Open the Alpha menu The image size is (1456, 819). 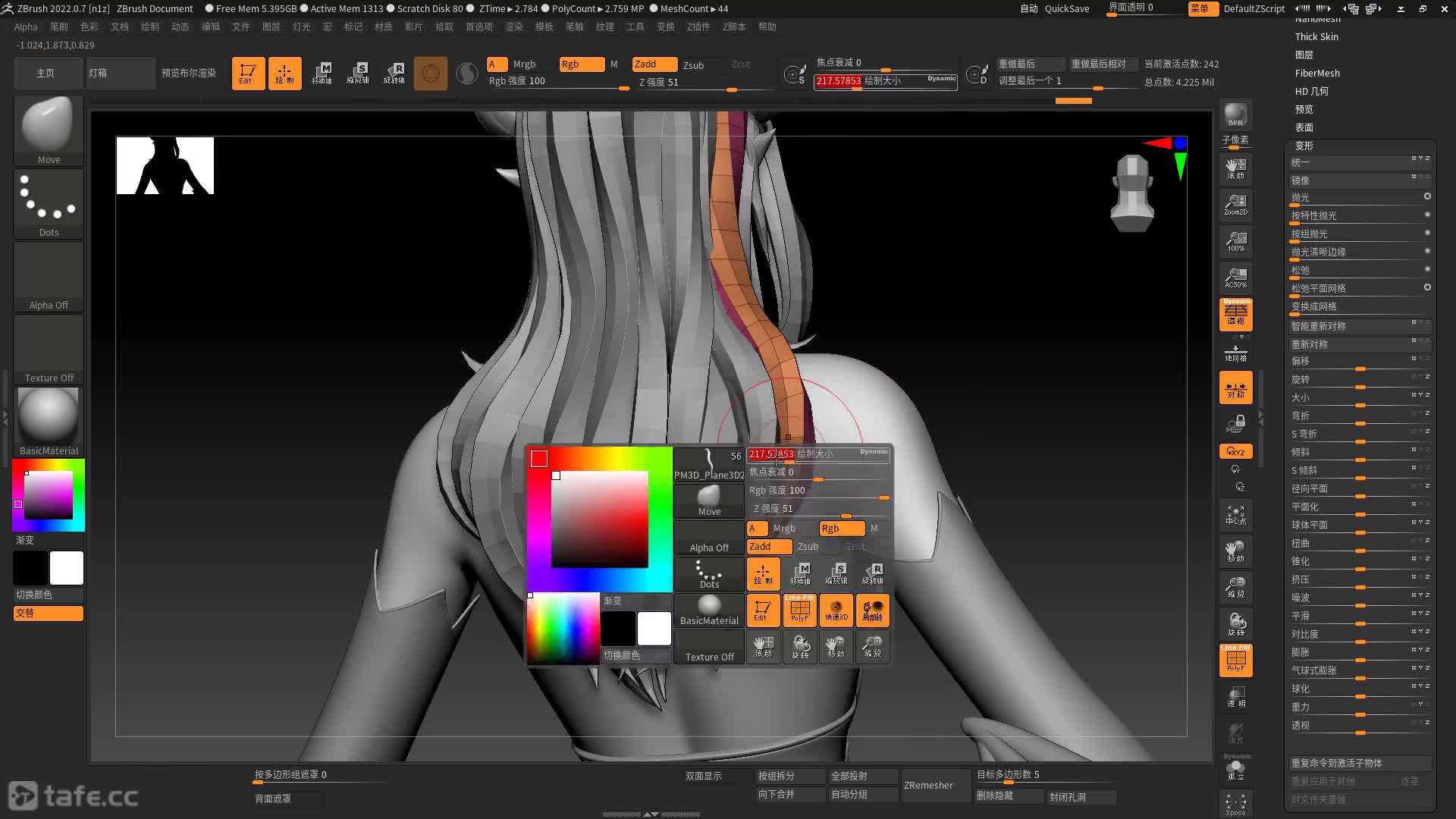click(x=26, y=27)
